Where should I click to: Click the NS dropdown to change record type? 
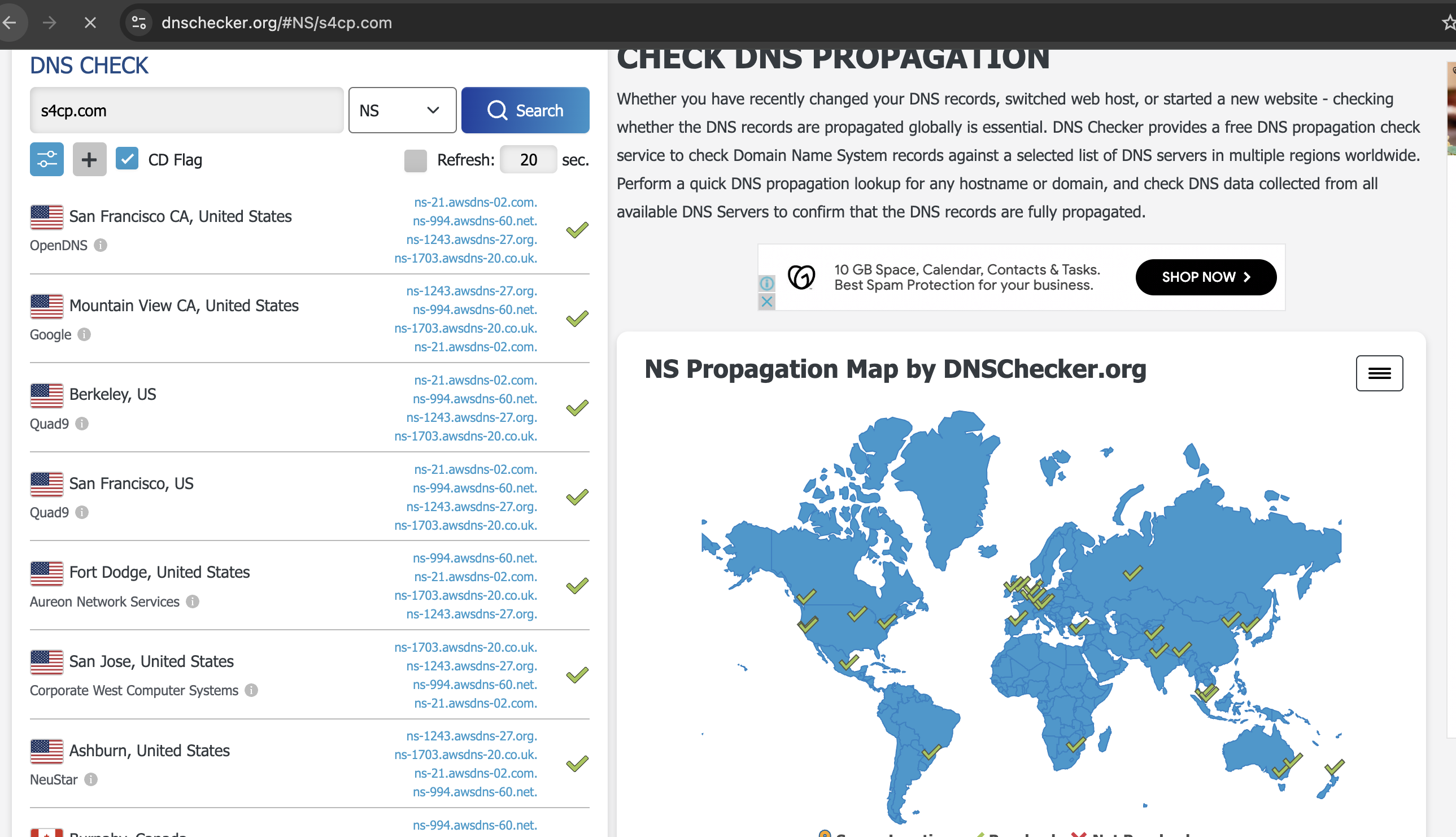pos(401,110)
